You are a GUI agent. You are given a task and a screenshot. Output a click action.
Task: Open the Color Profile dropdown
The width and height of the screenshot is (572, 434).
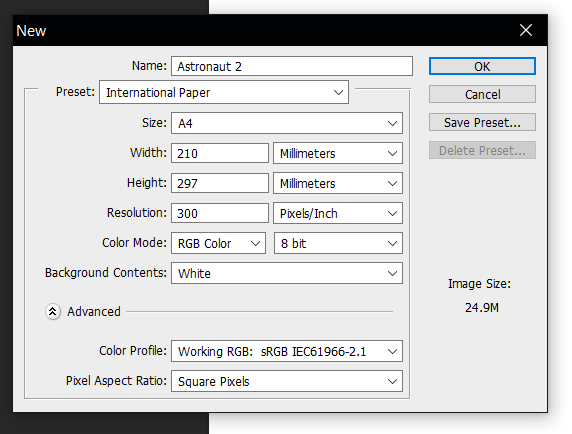(x=287, y=351)
